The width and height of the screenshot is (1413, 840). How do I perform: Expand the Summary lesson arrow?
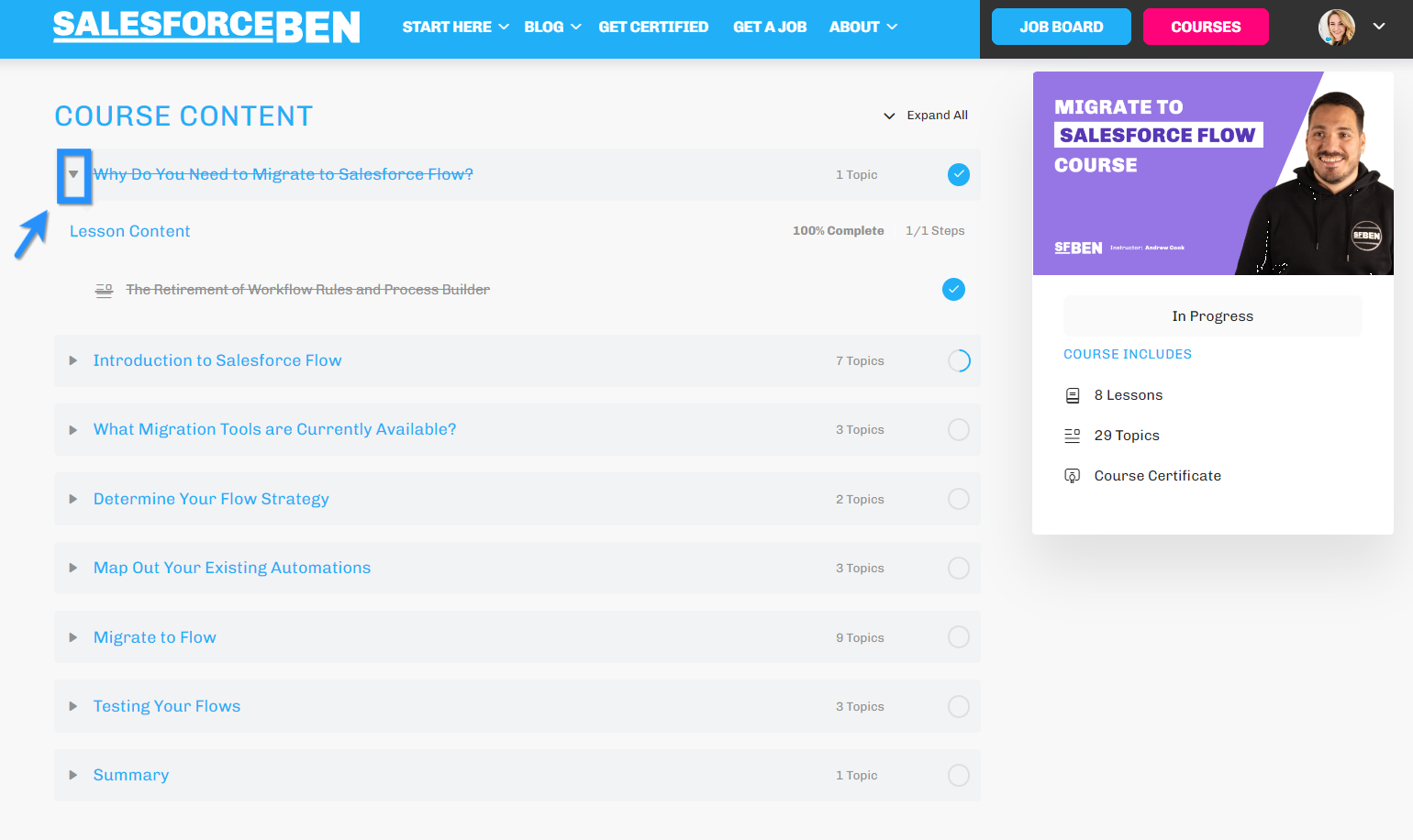(x=73, y=775)
